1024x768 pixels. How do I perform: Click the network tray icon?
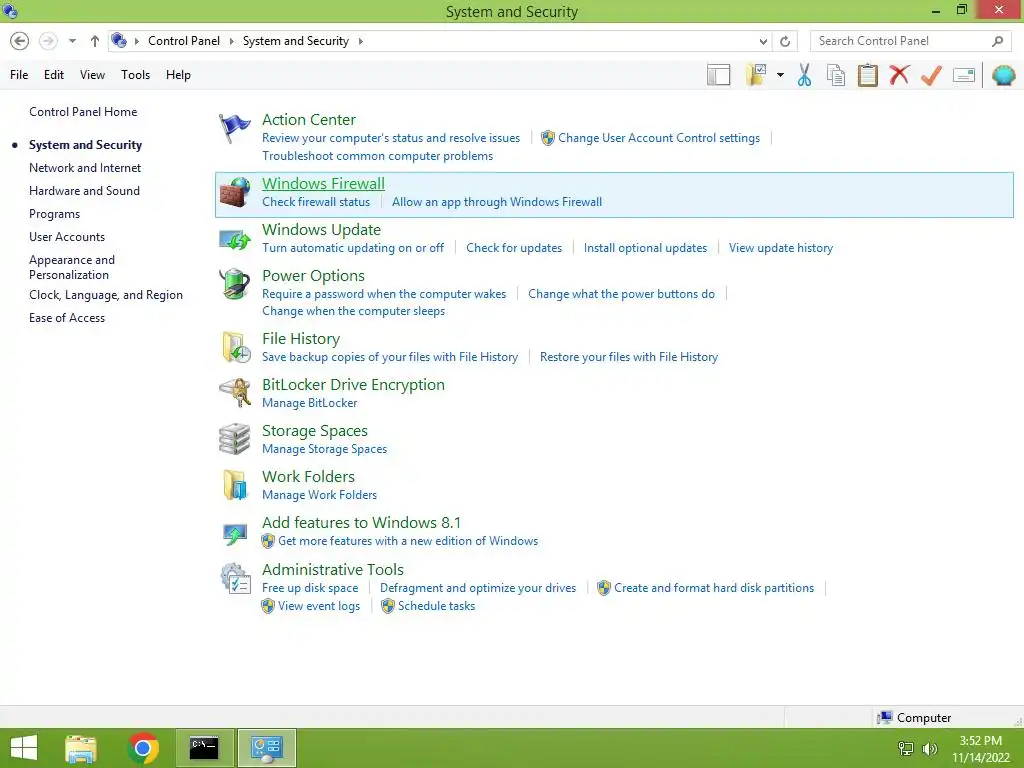point(906,748)
